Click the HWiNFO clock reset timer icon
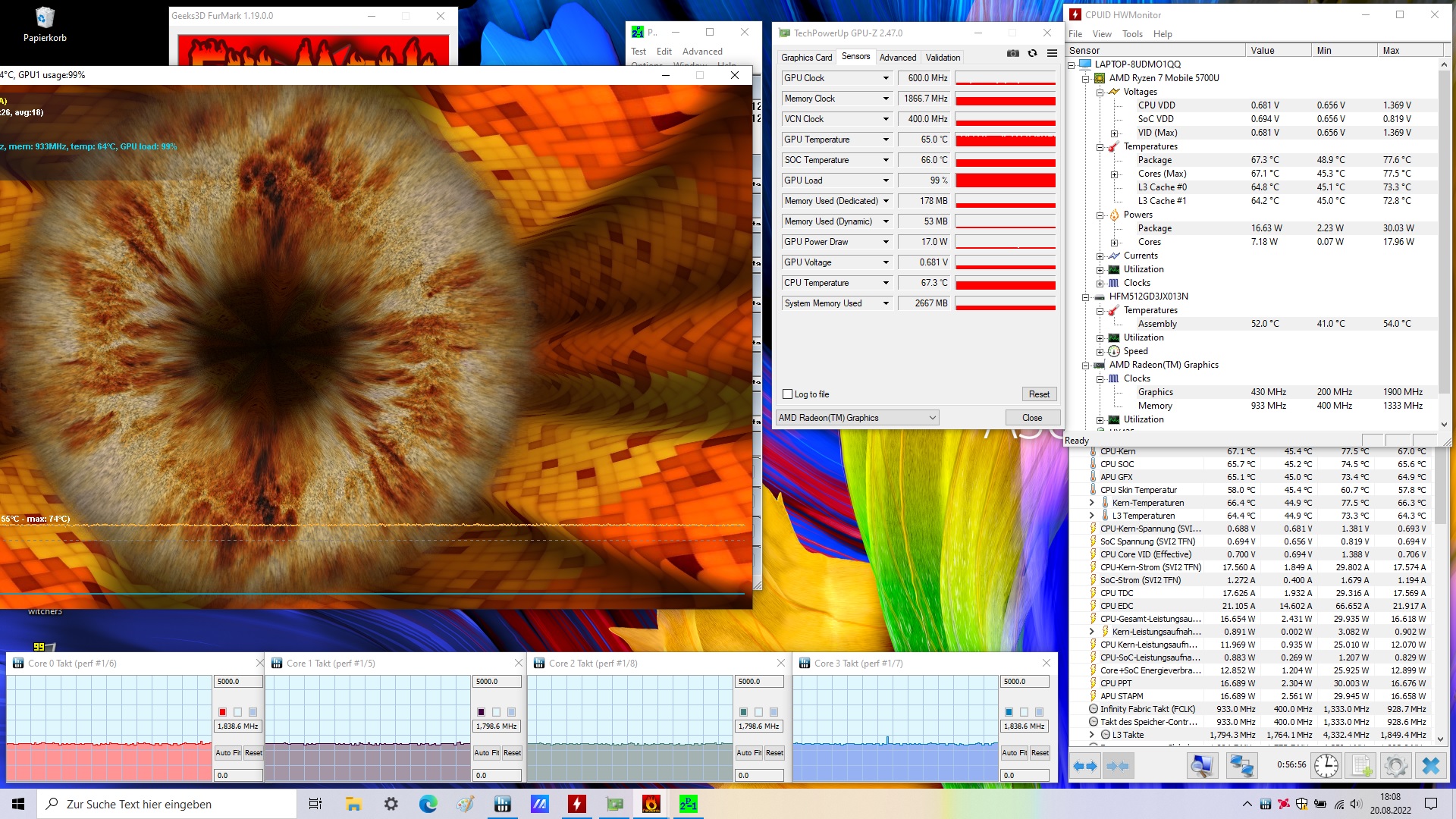 point(1326,766)
